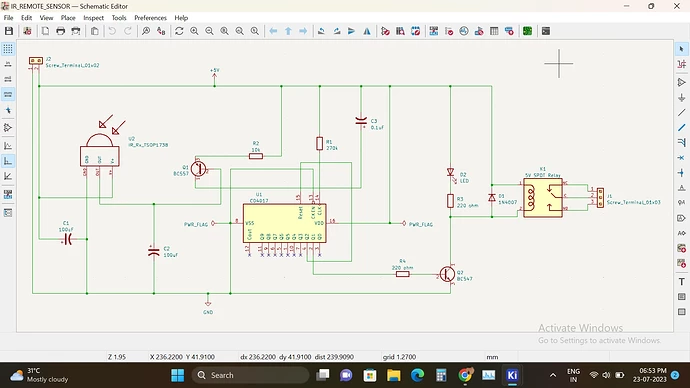This screenshot has height=388, width=690.
Task: Select the Net Label tool
Action: click(x=682, y=188)
